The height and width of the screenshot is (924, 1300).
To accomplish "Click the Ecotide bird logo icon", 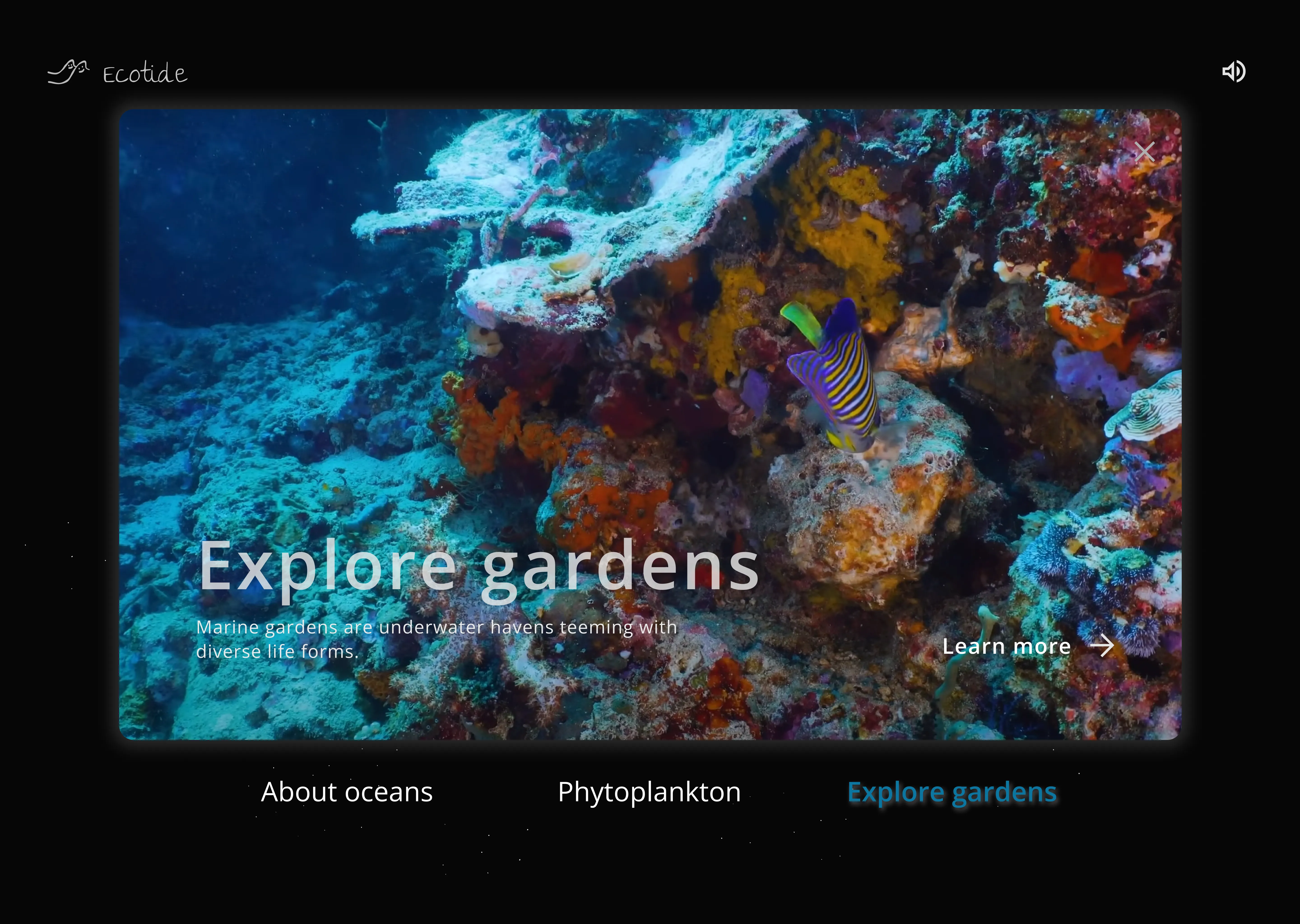I will coord(68,72).
